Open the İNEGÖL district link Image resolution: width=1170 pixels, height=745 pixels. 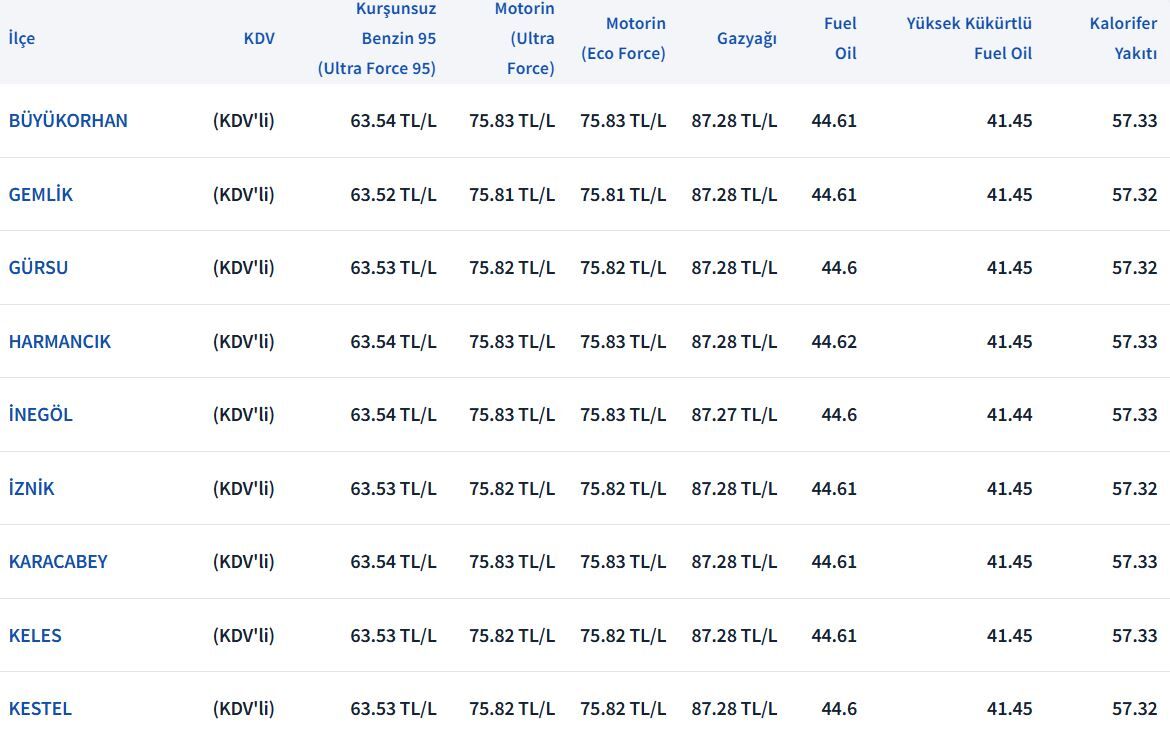click(x=41, y=415)
